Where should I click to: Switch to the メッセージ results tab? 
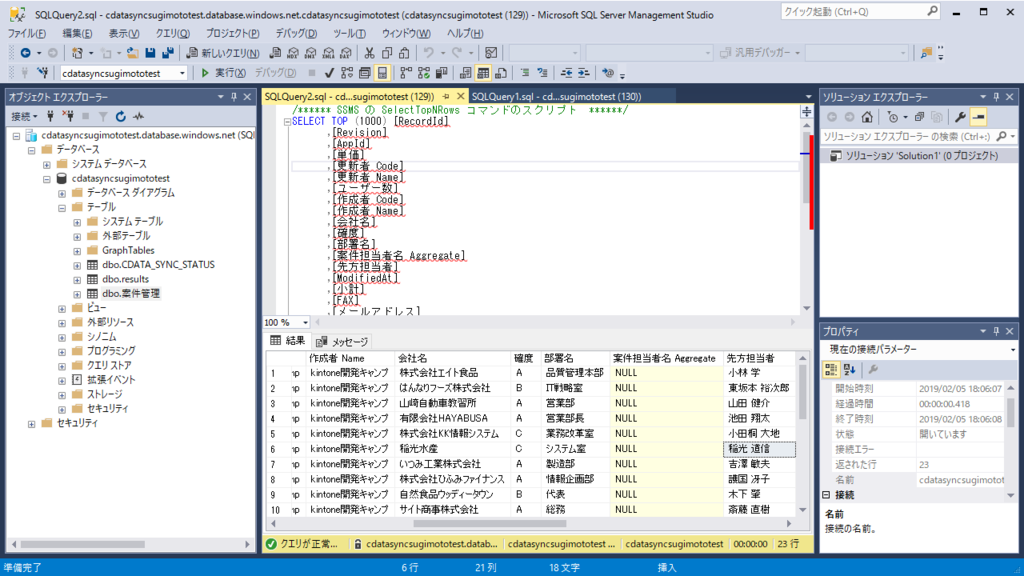click(343, 342)
